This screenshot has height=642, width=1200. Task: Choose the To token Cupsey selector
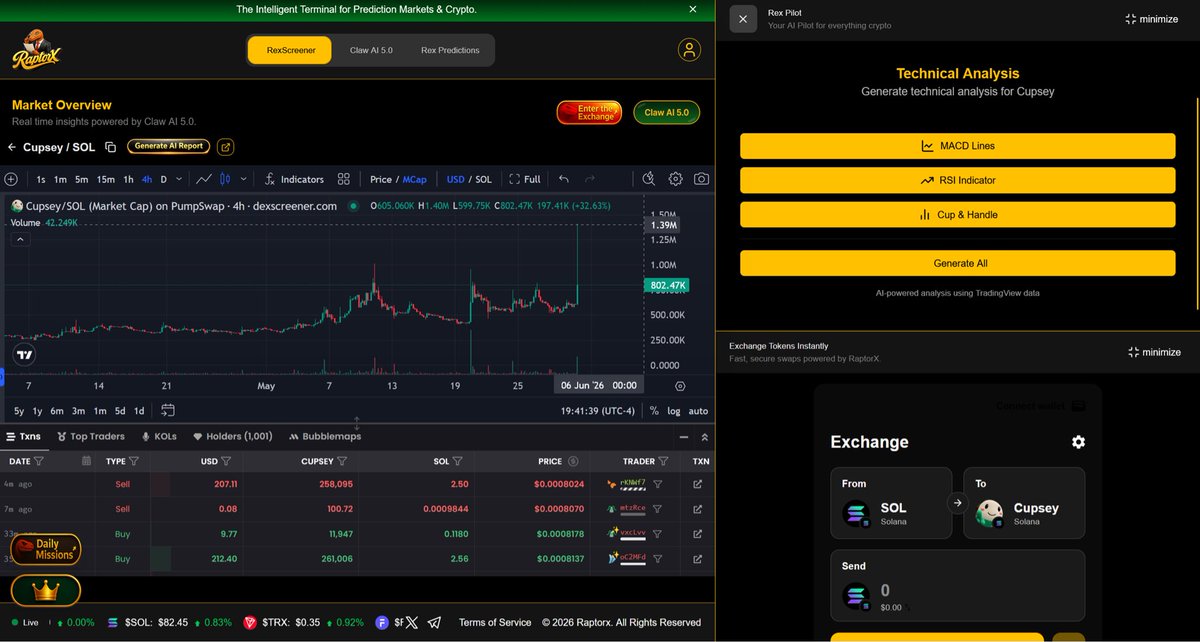pos(1024,503)
